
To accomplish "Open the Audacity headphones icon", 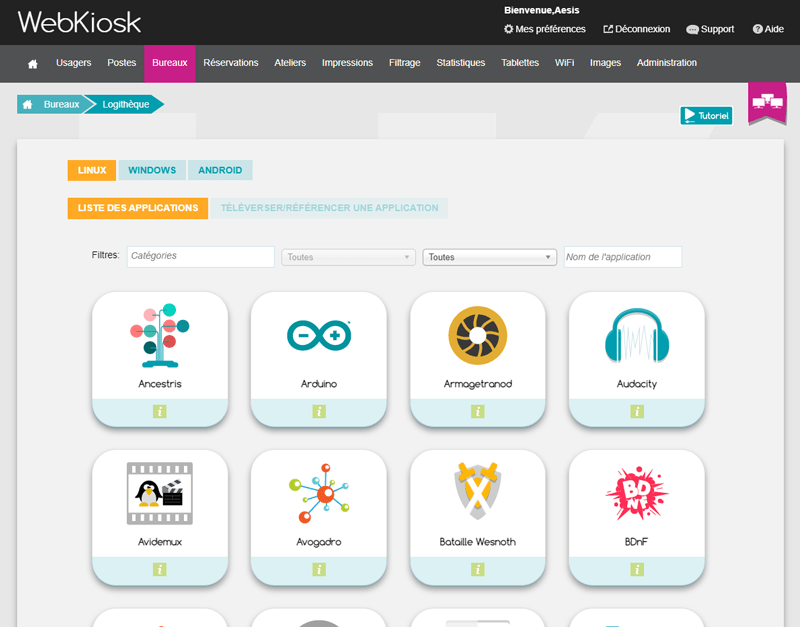I will click(x=637, y=336).
